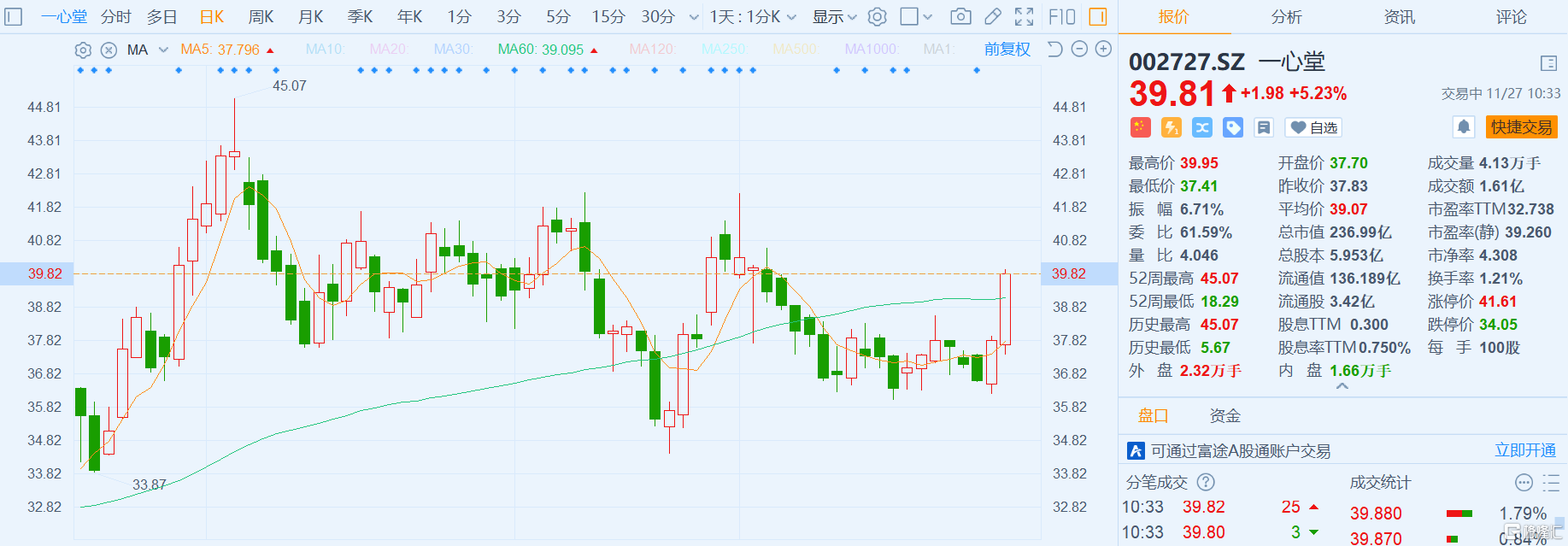The width and height of the screenshot is (1568, 546).
Task: Switch to the 分时 intraday chart
Action: 115,16
